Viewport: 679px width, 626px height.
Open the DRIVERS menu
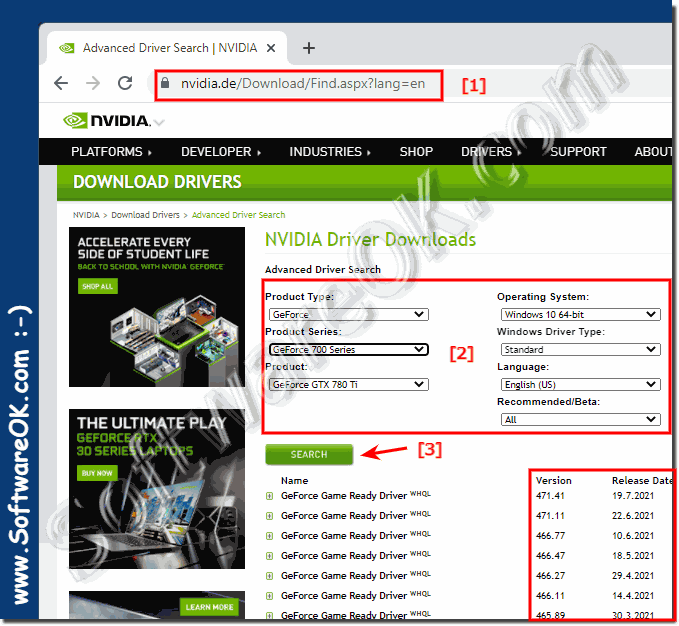(x=491, y=152)
